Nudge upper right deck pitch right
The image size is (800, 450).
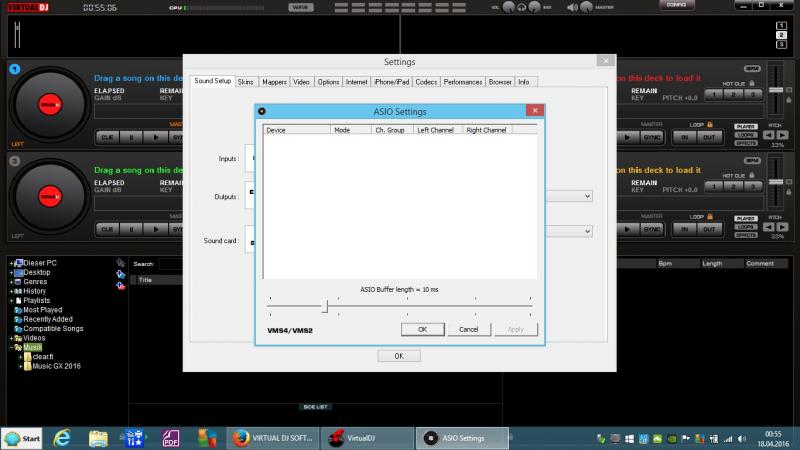point(783,135)
